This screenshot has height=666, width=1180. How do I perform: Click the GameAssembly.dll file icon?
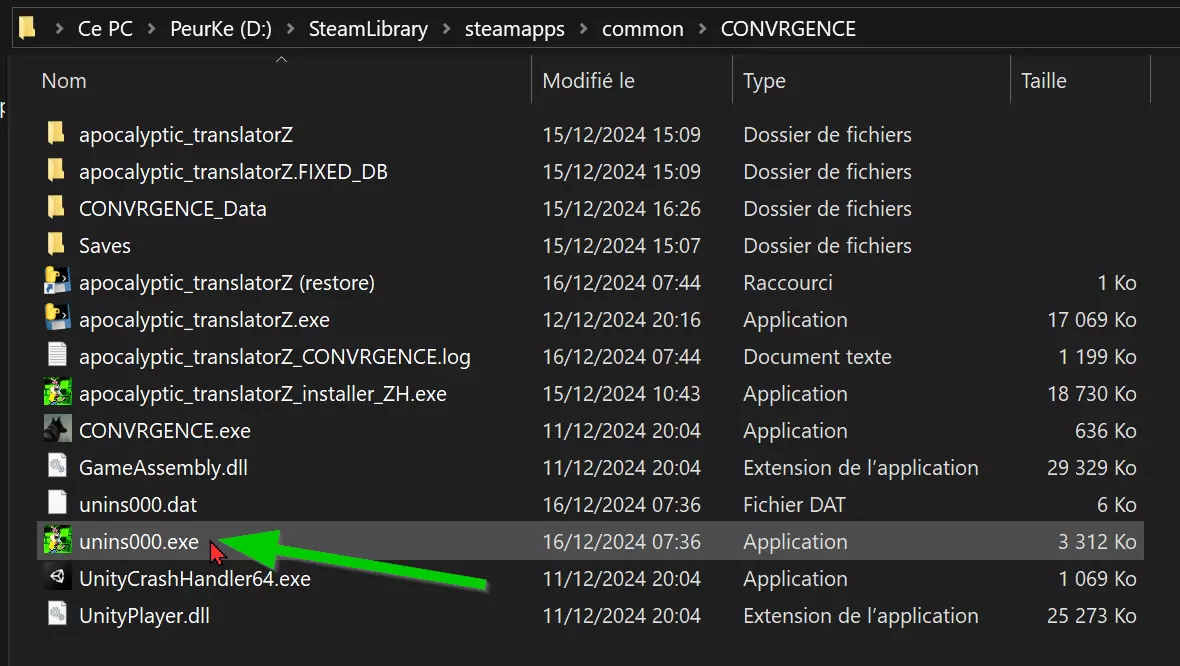(57, 466)
